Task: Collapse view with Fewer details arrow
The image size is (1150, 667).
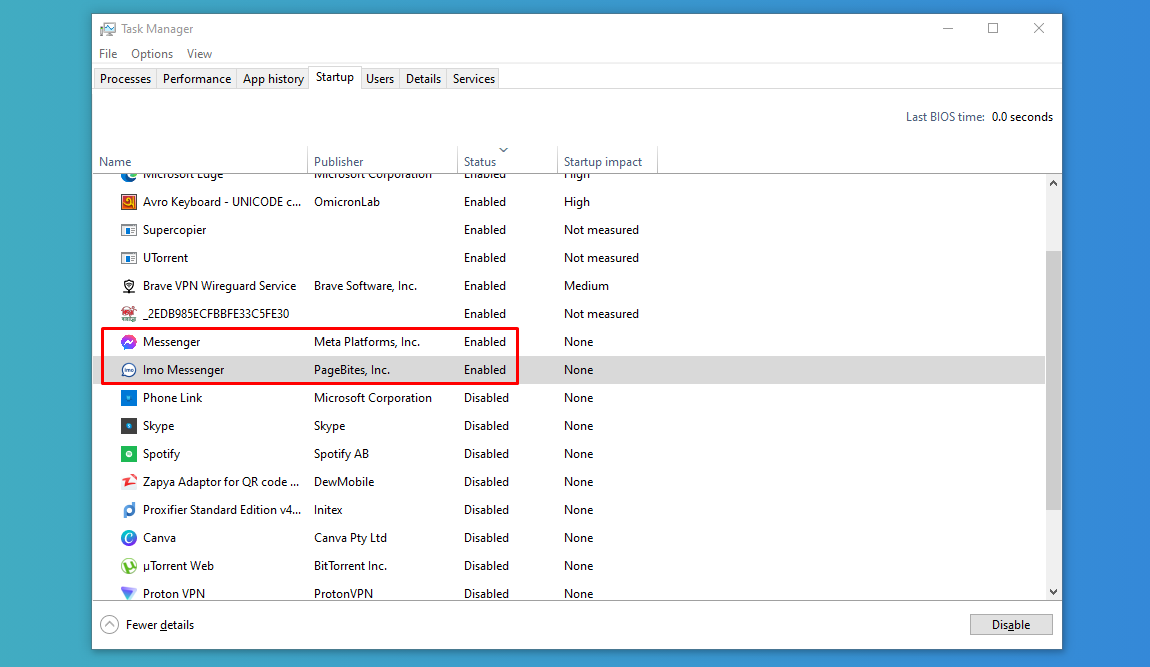Action: pos(109,625)
